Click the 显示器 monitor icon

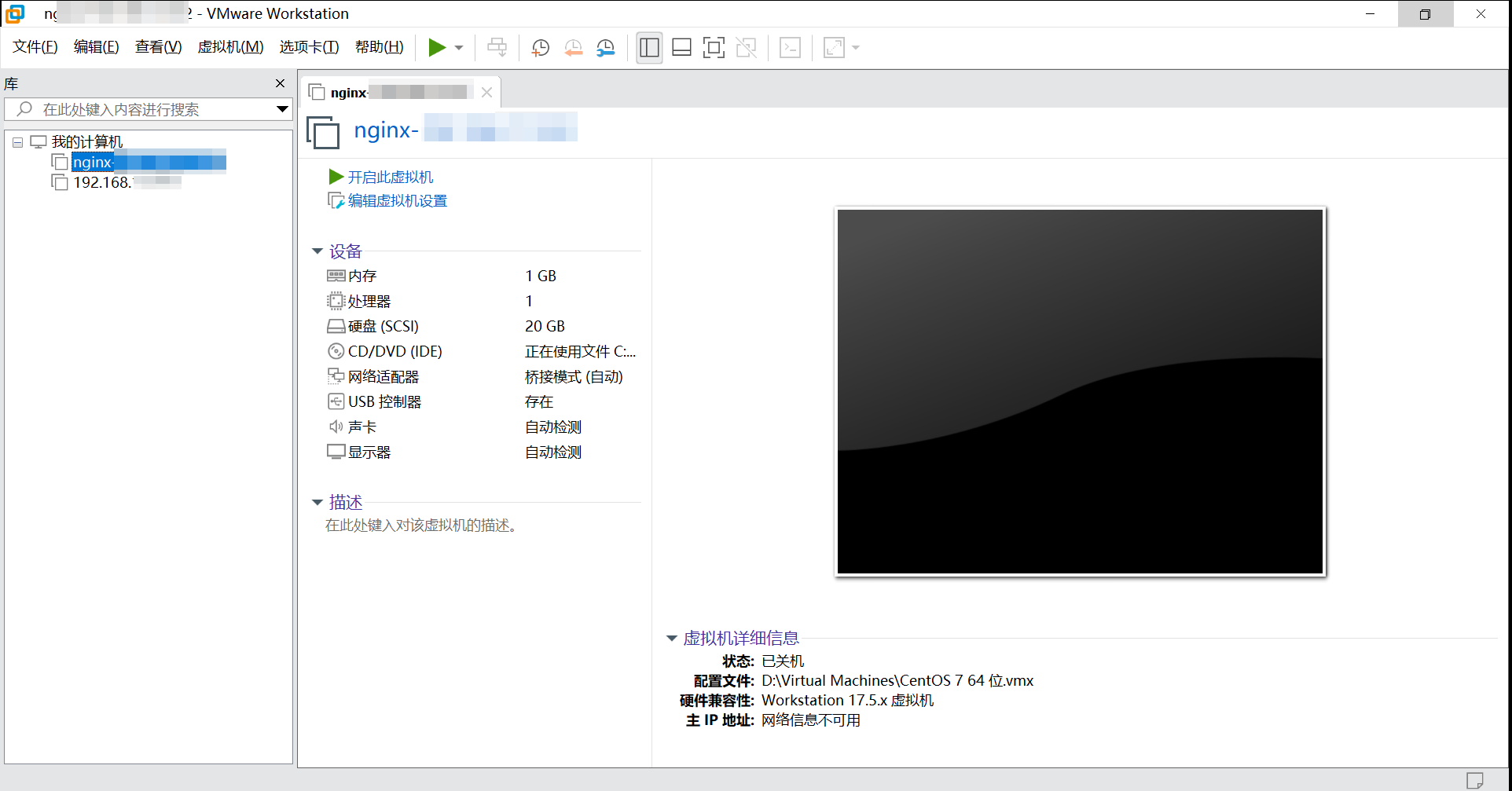pos(336,452)
